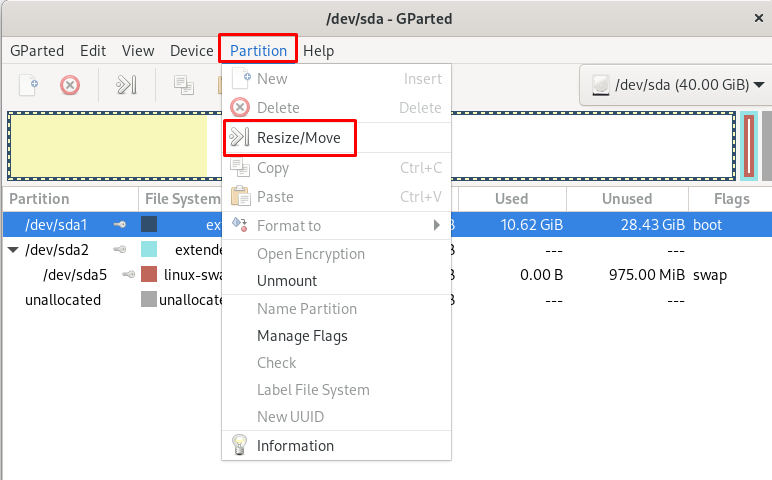Click the disk icon in device selector
The image size is (772, 480).
point(601,85)
